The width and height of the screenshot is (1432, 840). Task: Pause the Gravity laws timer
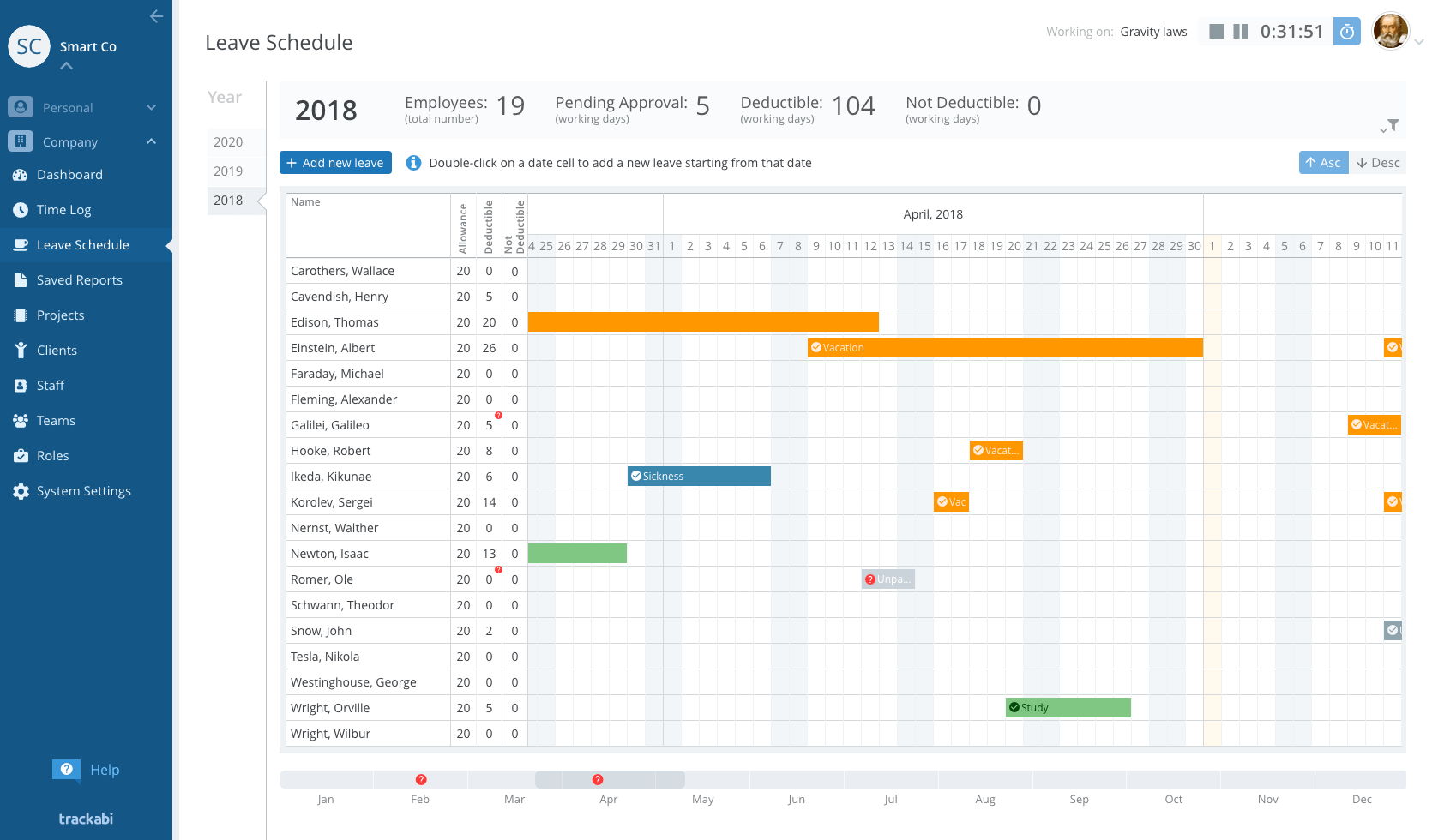click(x=1239, y=31)
